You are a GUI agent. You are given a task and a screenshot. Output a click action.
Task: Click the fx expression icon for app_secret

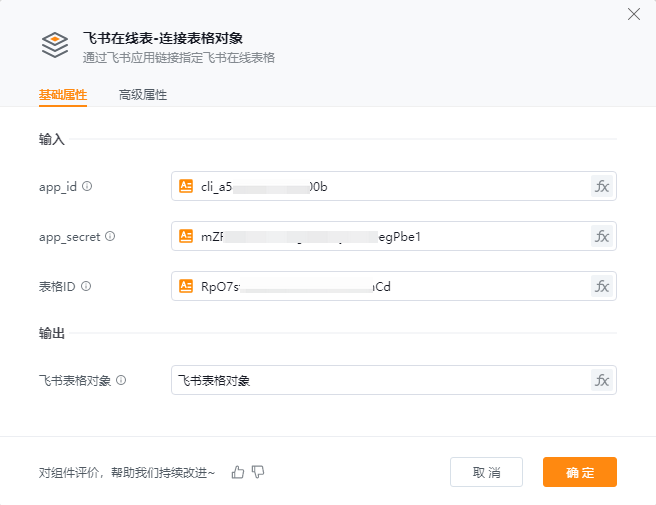602,236
